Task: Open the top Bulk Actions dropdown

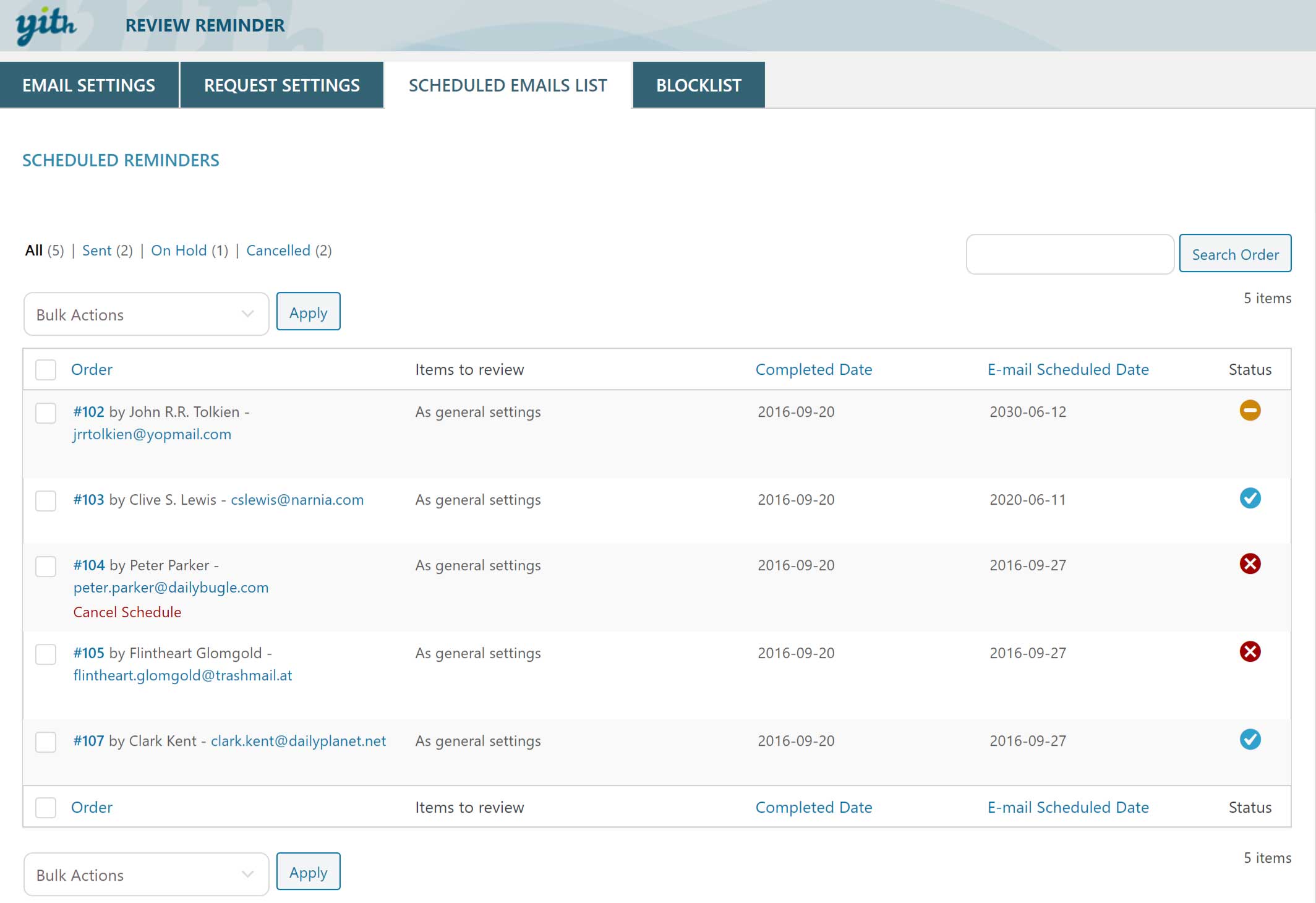Action: (146, 315)
